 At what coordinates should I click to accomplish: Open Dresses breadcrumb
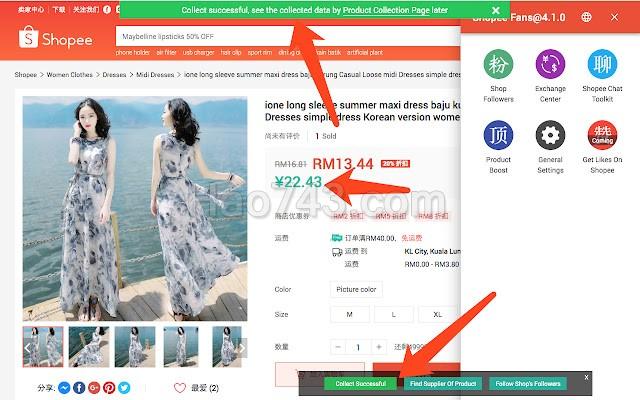click(114, 75)
